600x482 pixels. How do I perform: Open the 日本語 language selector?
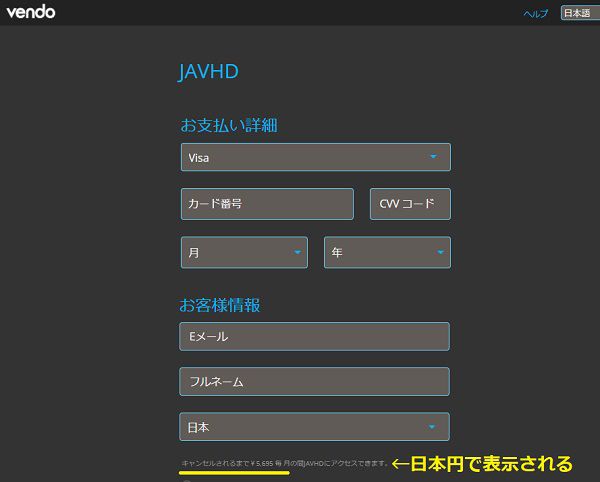click(580, 13)
